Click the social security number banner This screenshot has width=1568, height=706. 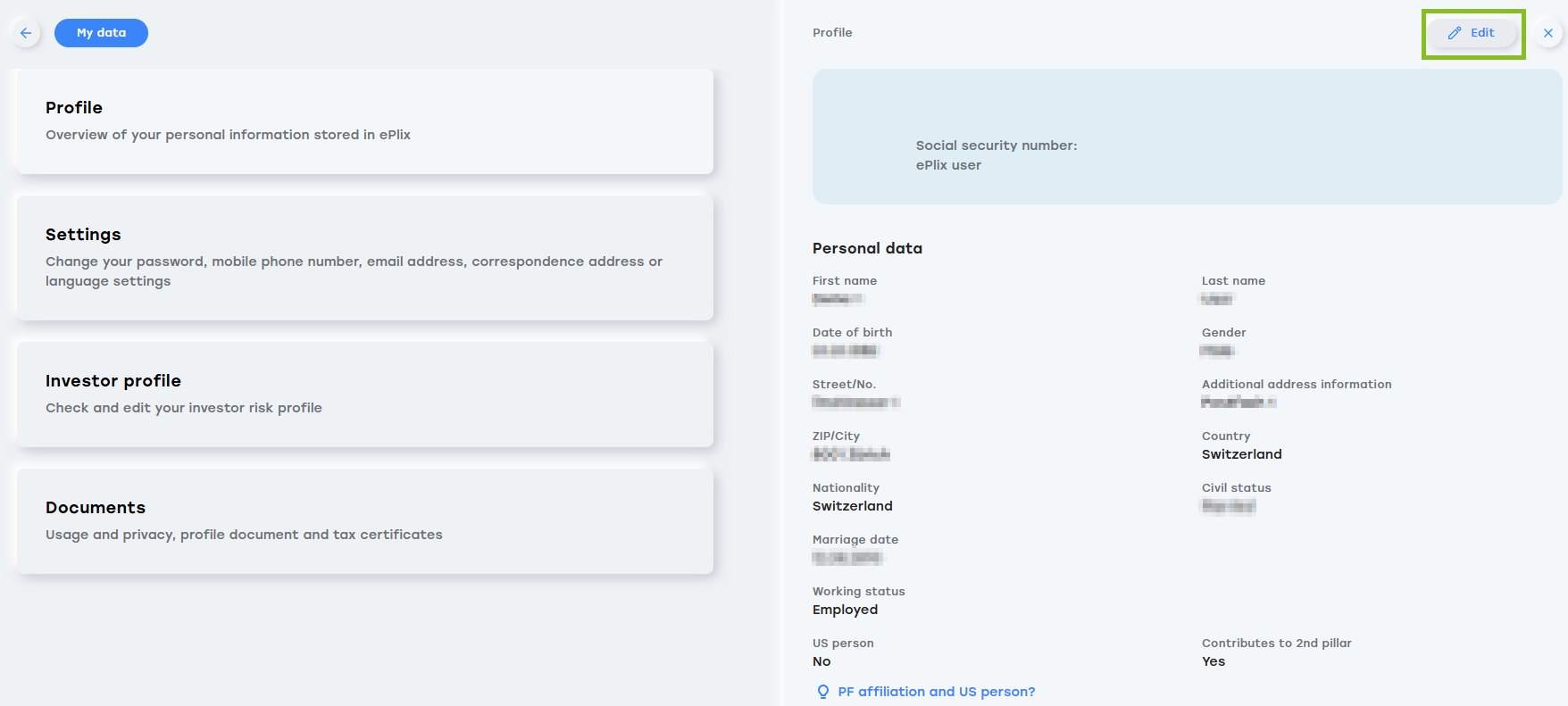point(1187,137)
